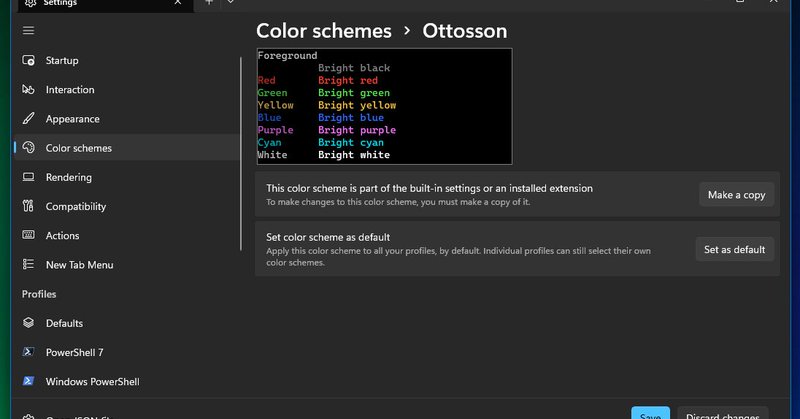Click the Windows PowerShell profile icon
Image resolution: width=800 pixels, height=419 pixels.
pyautogui.click(x=29, y=381)
